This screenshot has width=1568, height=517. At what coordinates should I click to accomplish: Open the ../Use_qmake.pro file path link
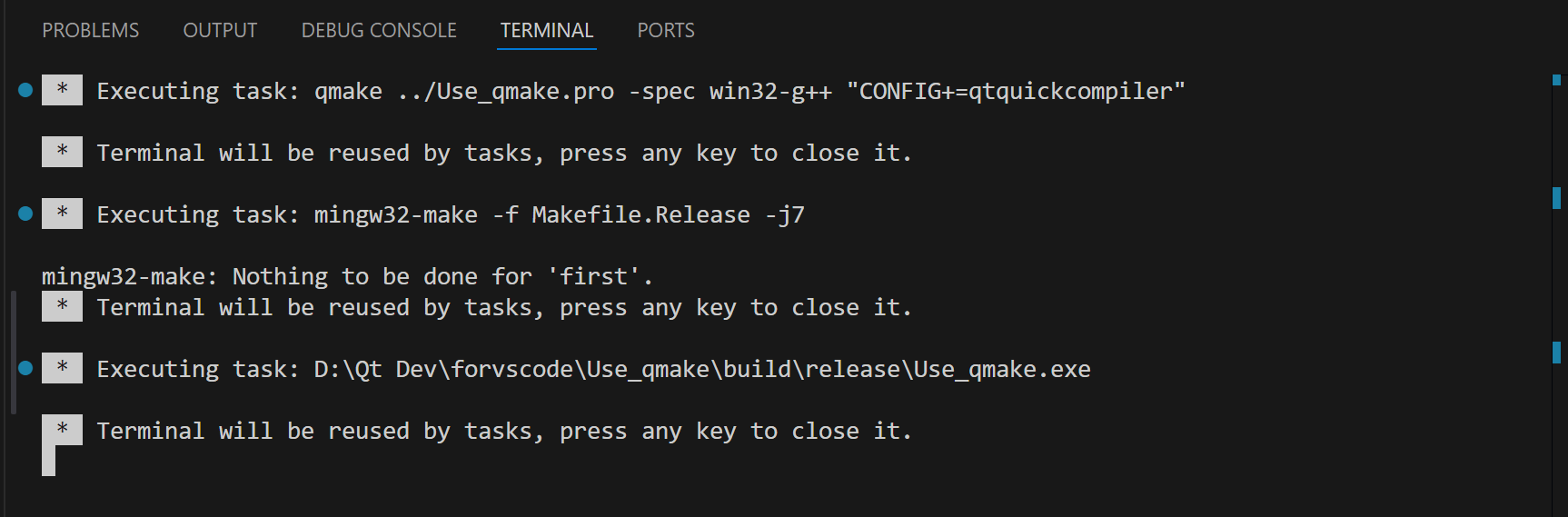click(x=505, y=92)
